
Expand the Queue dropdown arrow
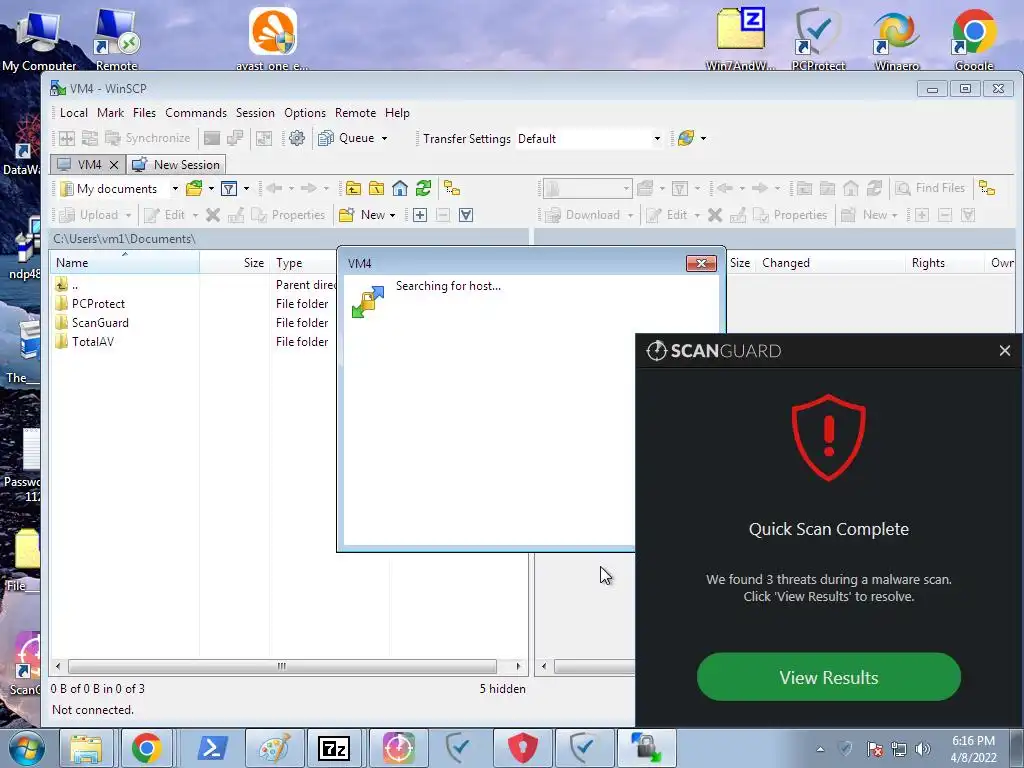(384, 138)
